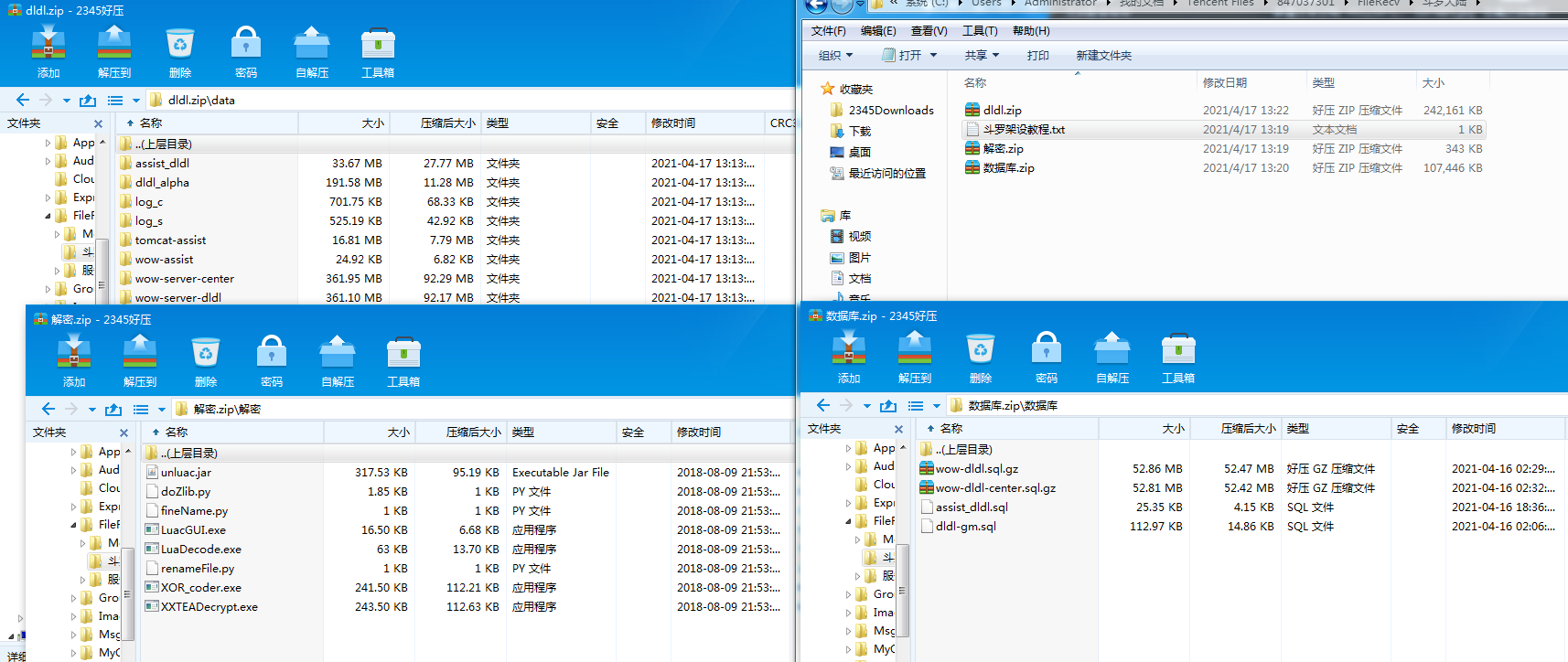The image size is (1568, 662).
Task: Go back in dldl.zip window navigation
Action: pyautogui.click(x=23, y=100)
